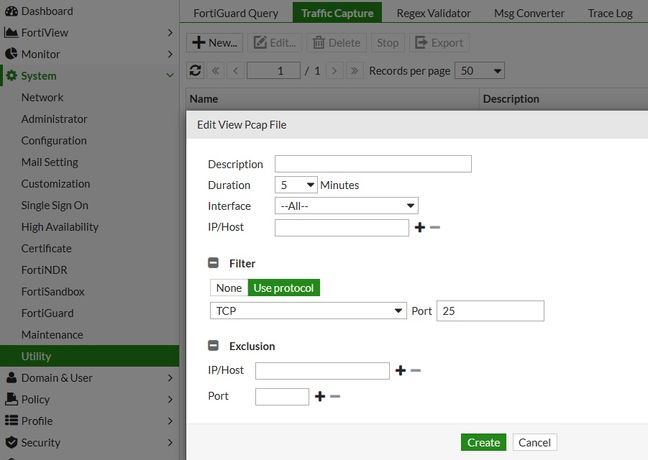Select Utility menu item
Viewport: 648px width, 460px height.
(89, 356)
